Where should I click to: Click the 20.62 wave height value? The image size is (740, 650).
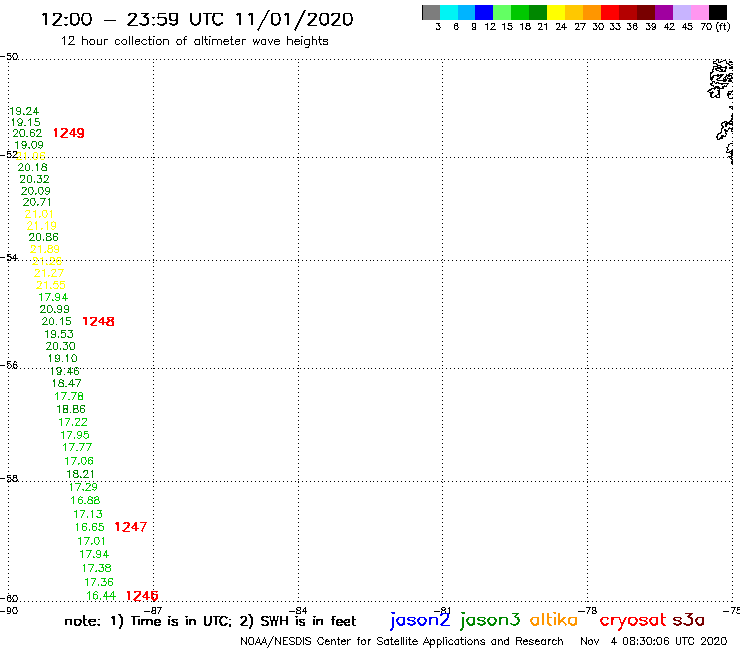coord(27,134)
